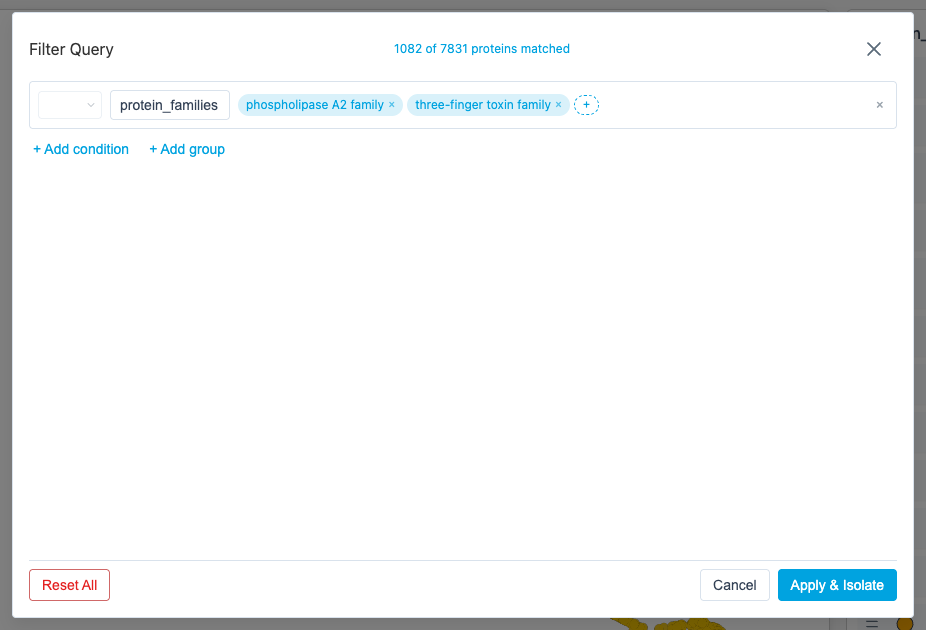Add another value with the dashed plus icon
The width and height of the screenshot is (926, 630).
tap(586, 105)
